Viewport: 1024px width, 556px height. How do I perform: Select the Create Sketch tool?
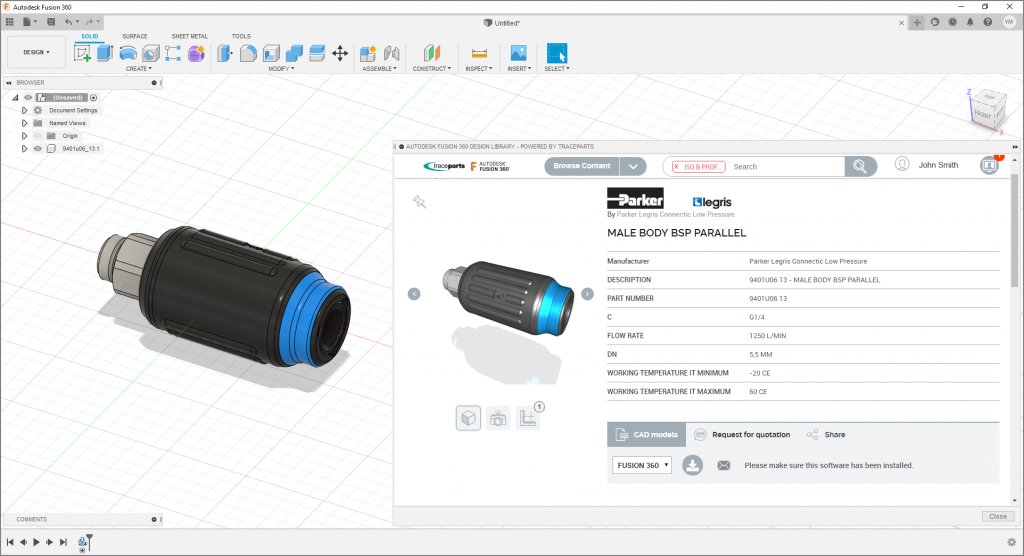(83, 53)
